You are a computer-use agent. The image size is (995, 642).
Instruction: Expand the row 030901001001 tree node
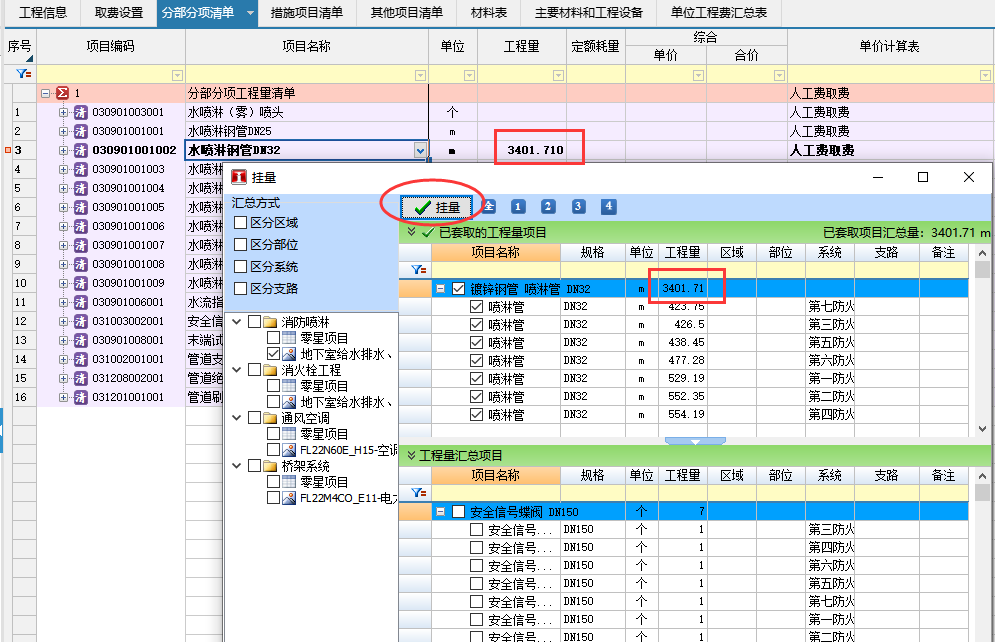click(x=63, y=131)
